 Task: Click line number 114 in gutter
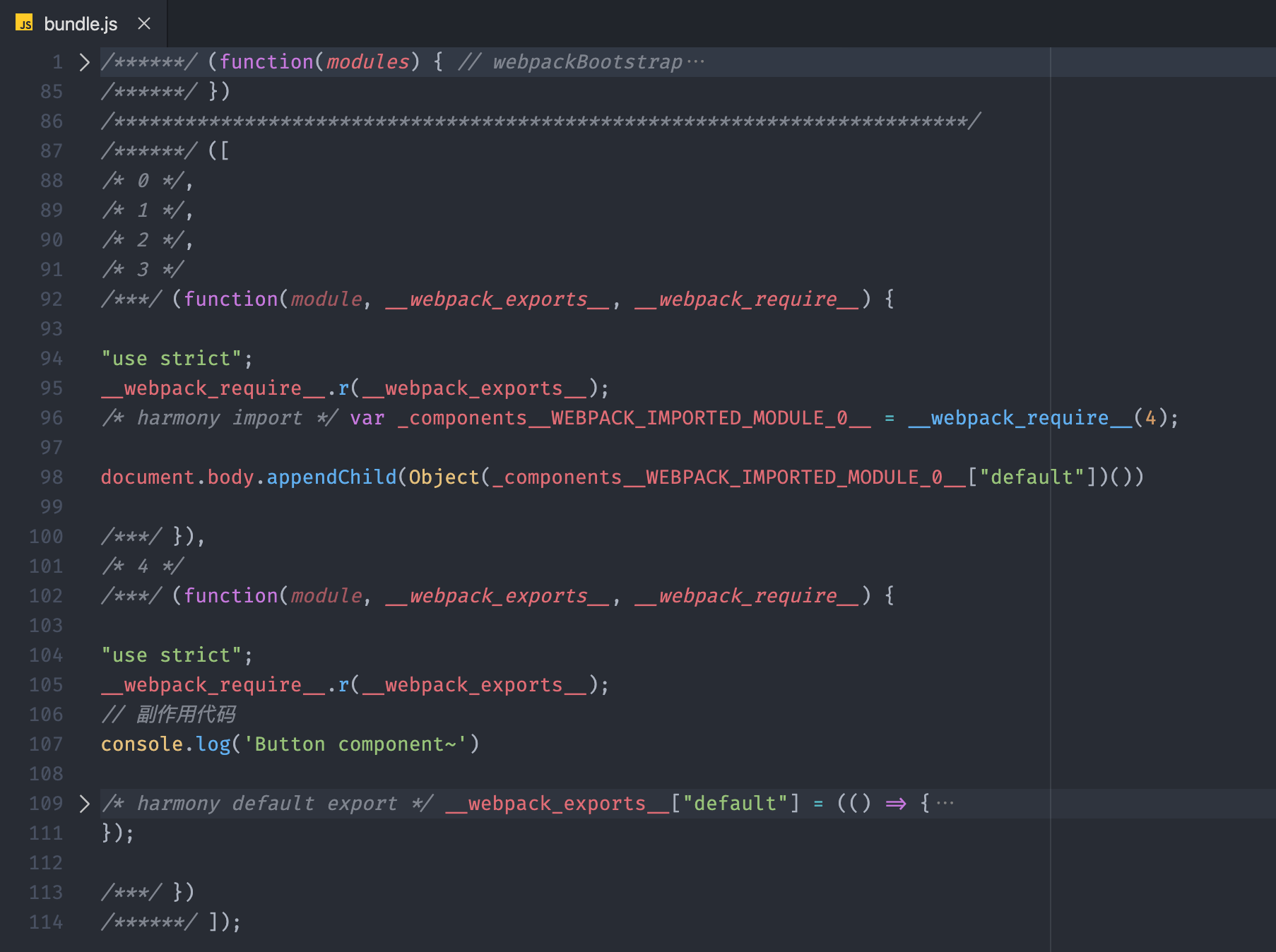click(x=46, y=922)
